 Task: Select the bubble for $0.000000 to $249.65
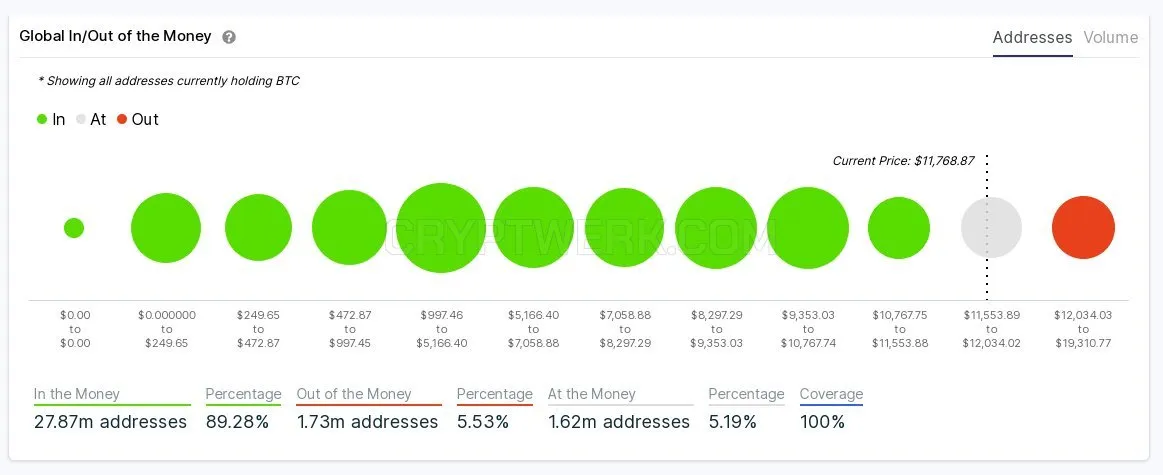166,228
